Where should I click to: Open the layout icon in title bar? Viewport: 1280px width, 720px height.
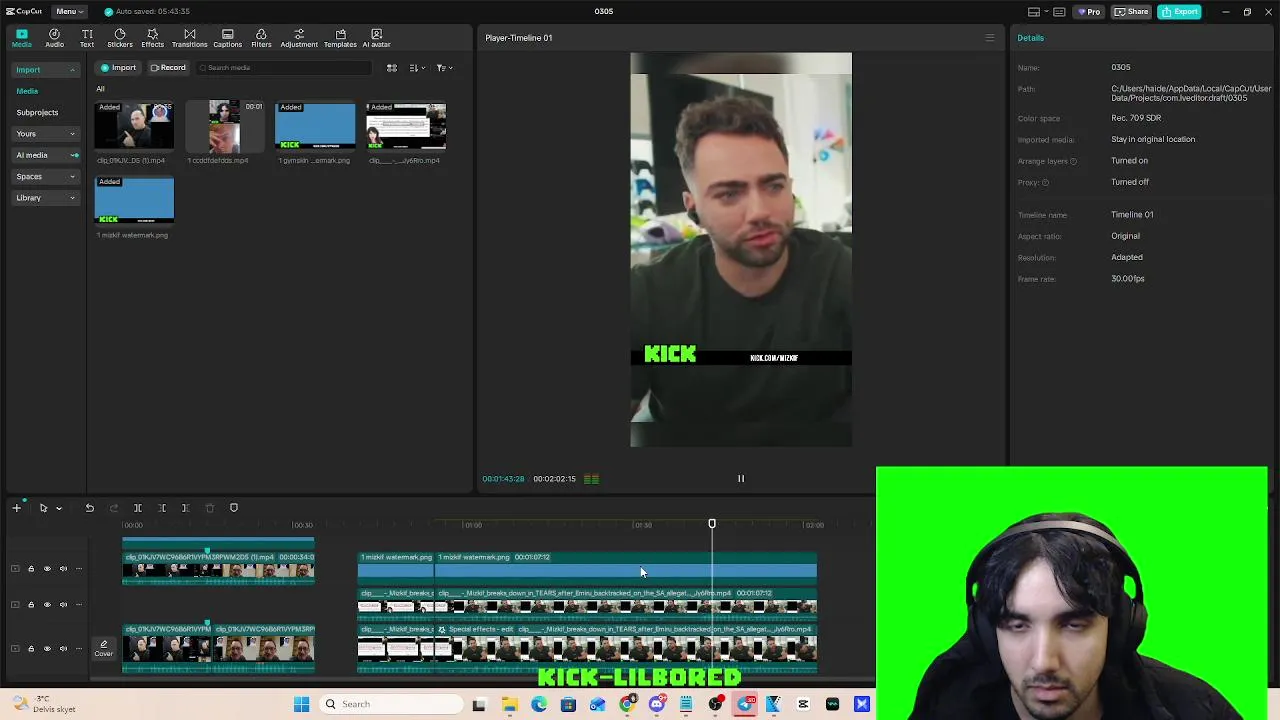click(1034, 12)
